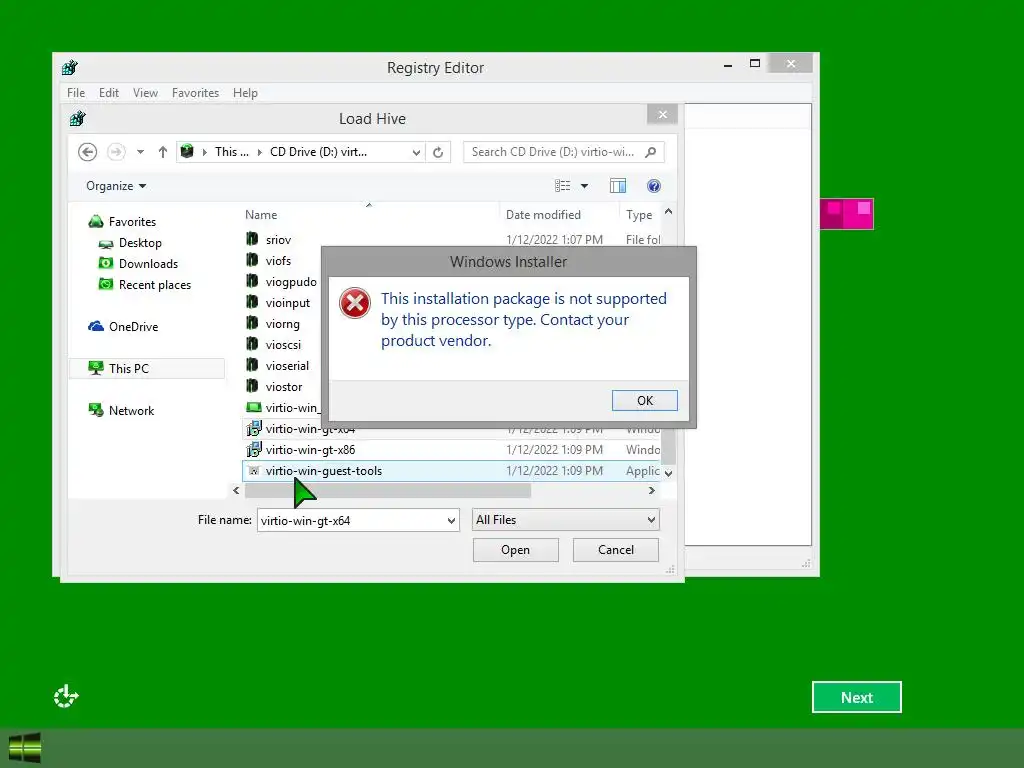This screenshot has width=1024, height=768.
Task: Open the Edit menu in Registry Editor
Action: [108, 93]
